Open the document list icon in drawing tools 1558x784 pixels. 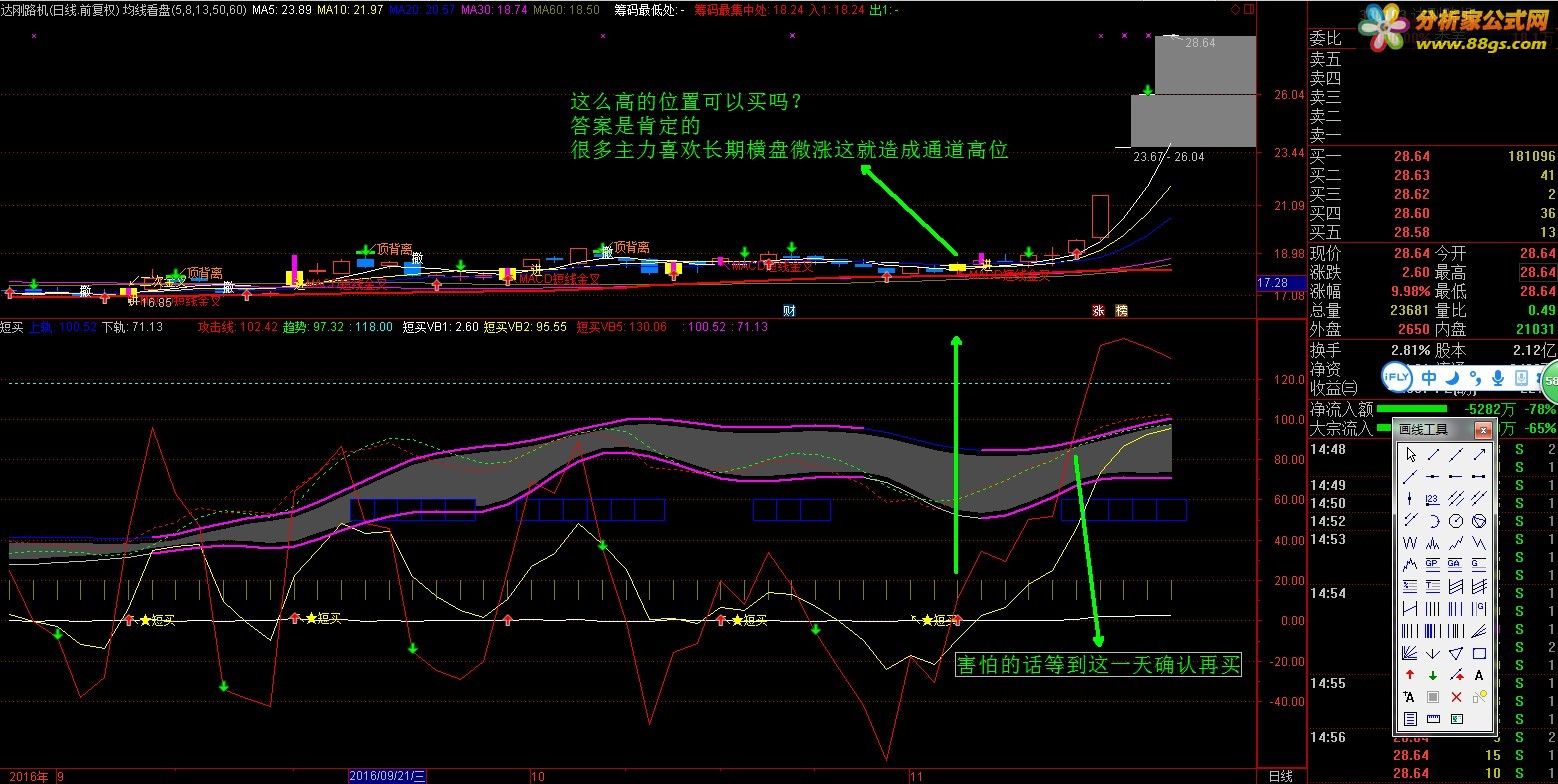1410,718
